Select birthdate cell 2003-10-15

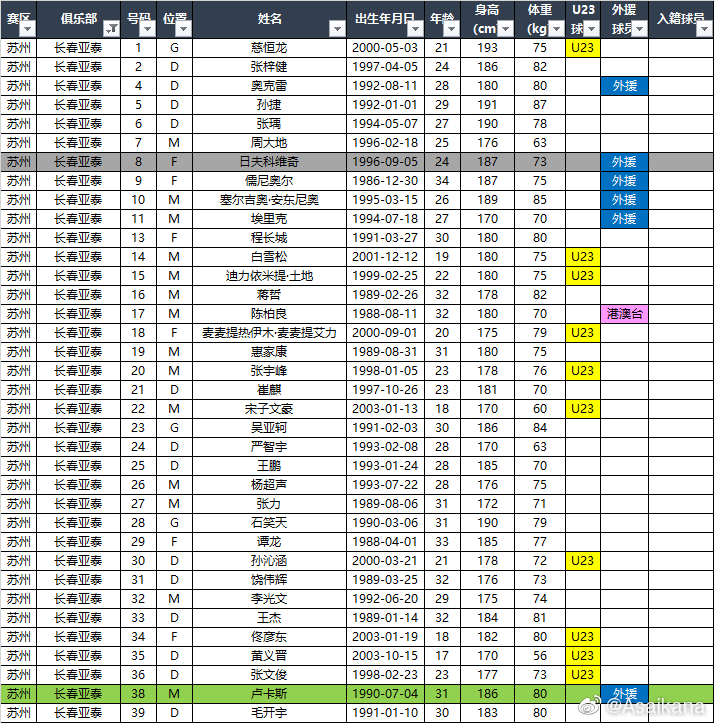[384, 656]
